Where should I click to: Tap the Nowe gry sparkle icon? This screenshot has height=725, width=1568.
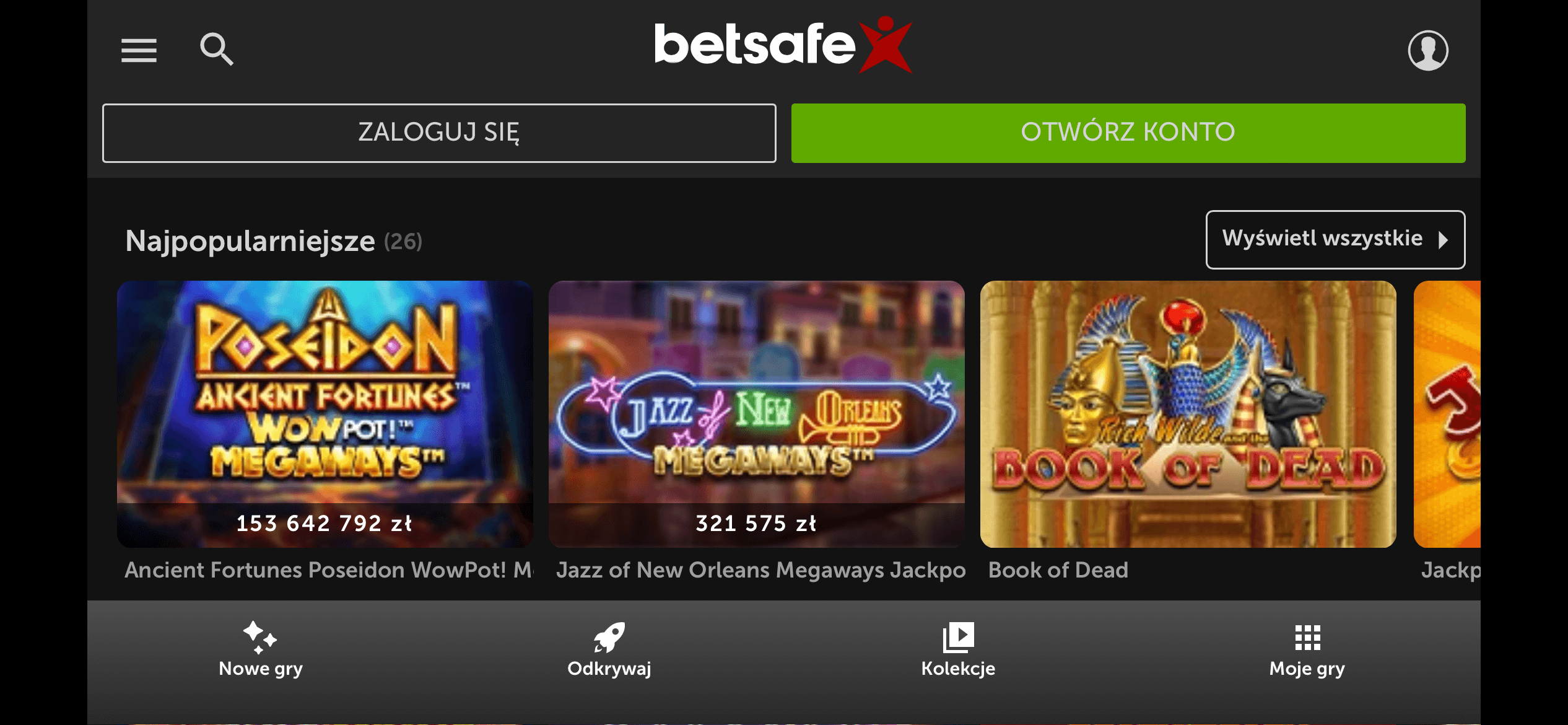tap(259, 637)
